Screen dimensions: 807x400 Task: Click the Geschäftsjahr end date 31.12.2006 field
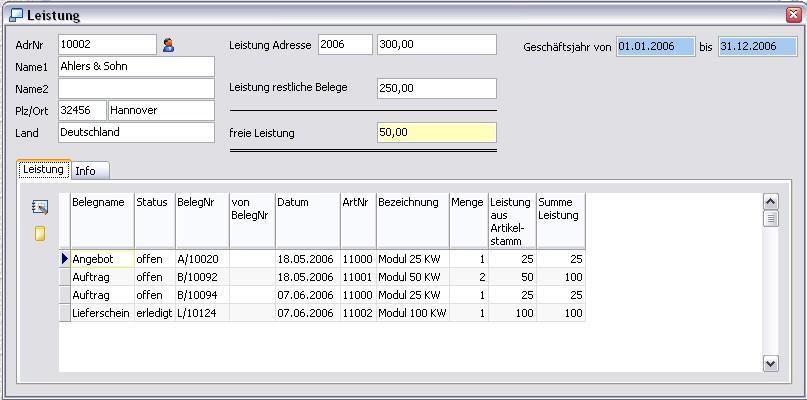tap(747, 47)
